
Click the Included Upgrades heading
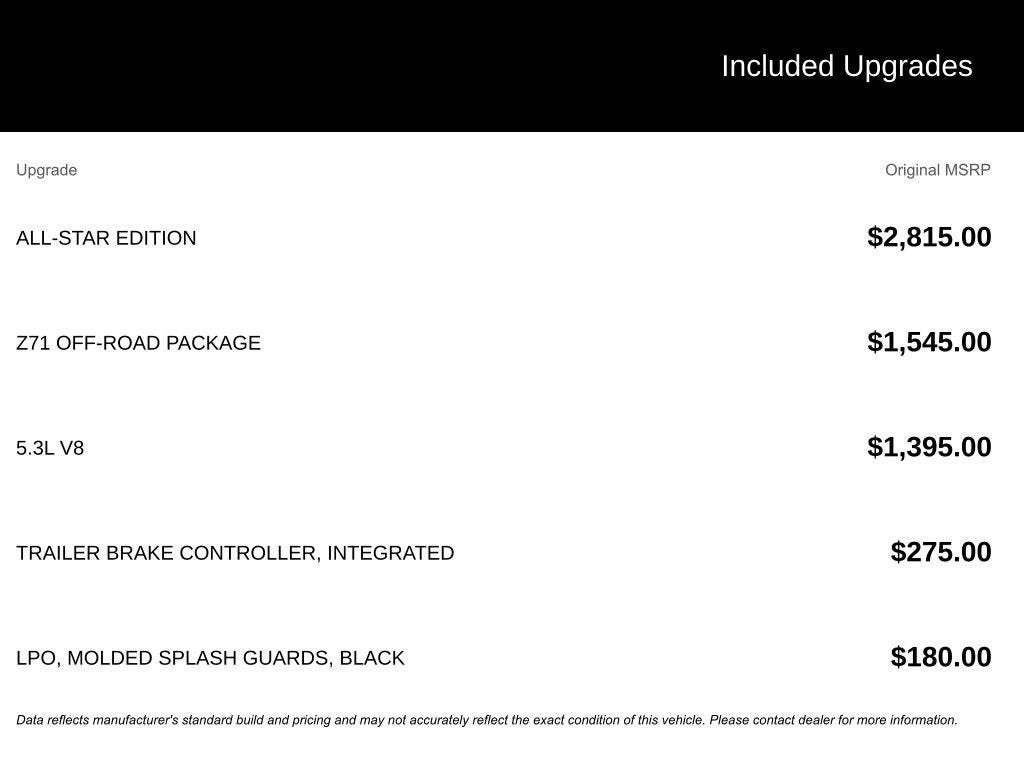coord(846,66)
